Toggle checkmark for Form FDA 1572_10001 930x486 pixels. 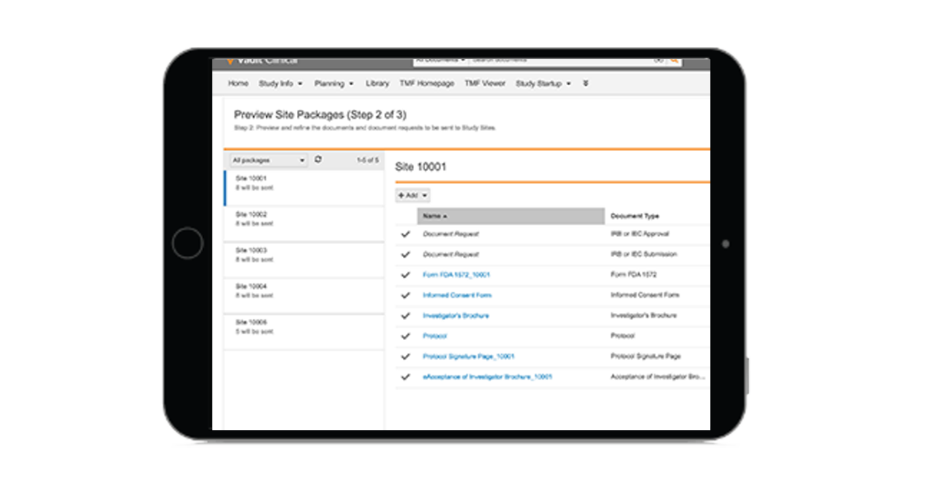coord(405,275)
